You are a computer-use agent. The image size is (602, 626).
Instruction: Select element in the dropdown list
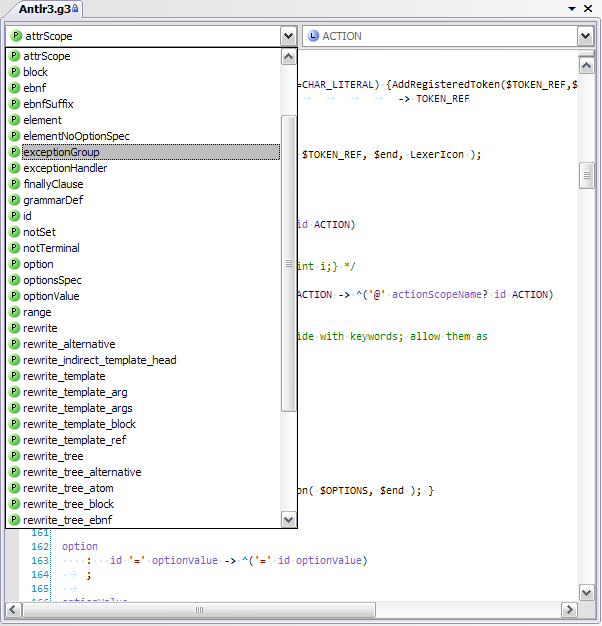pyautogui.click(x=144, y=120)
